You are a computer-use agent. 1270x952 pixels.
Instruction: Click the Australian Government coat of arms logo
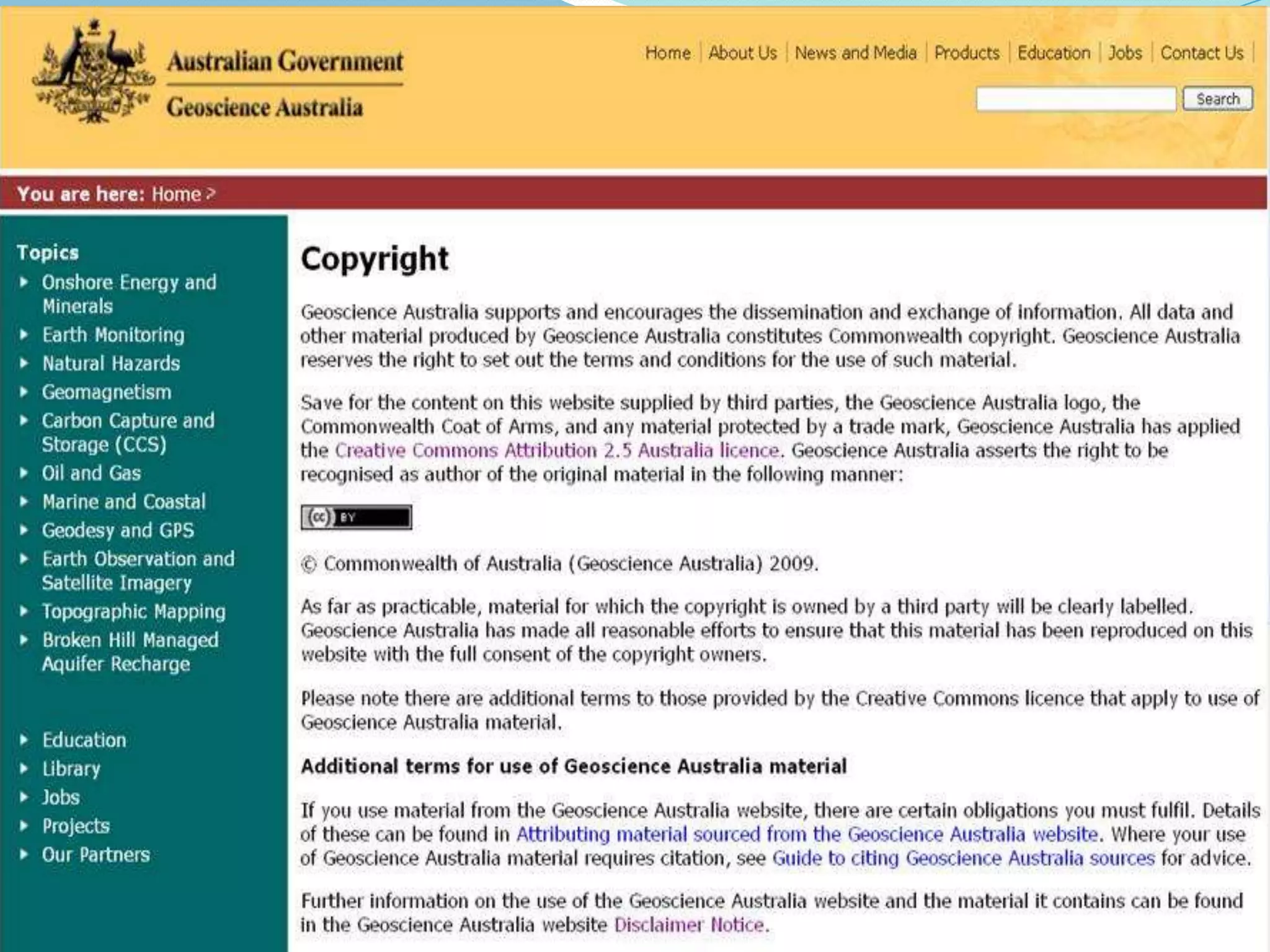click(93, 71)
